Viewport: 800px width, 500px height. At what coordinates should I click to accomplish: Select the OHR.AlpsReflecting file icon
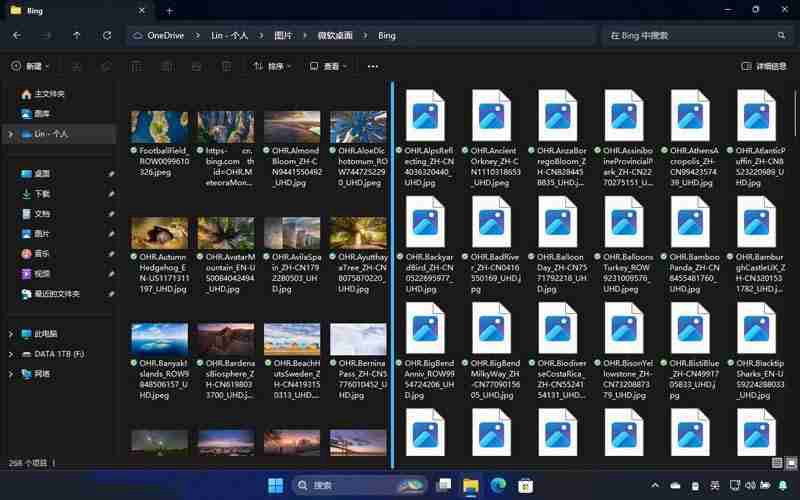tap(425, 115)
